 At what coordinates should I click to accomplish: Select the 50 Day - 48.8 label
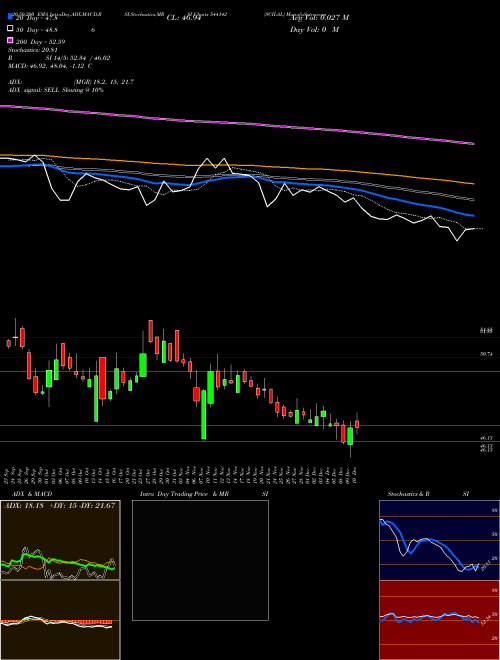37,30
